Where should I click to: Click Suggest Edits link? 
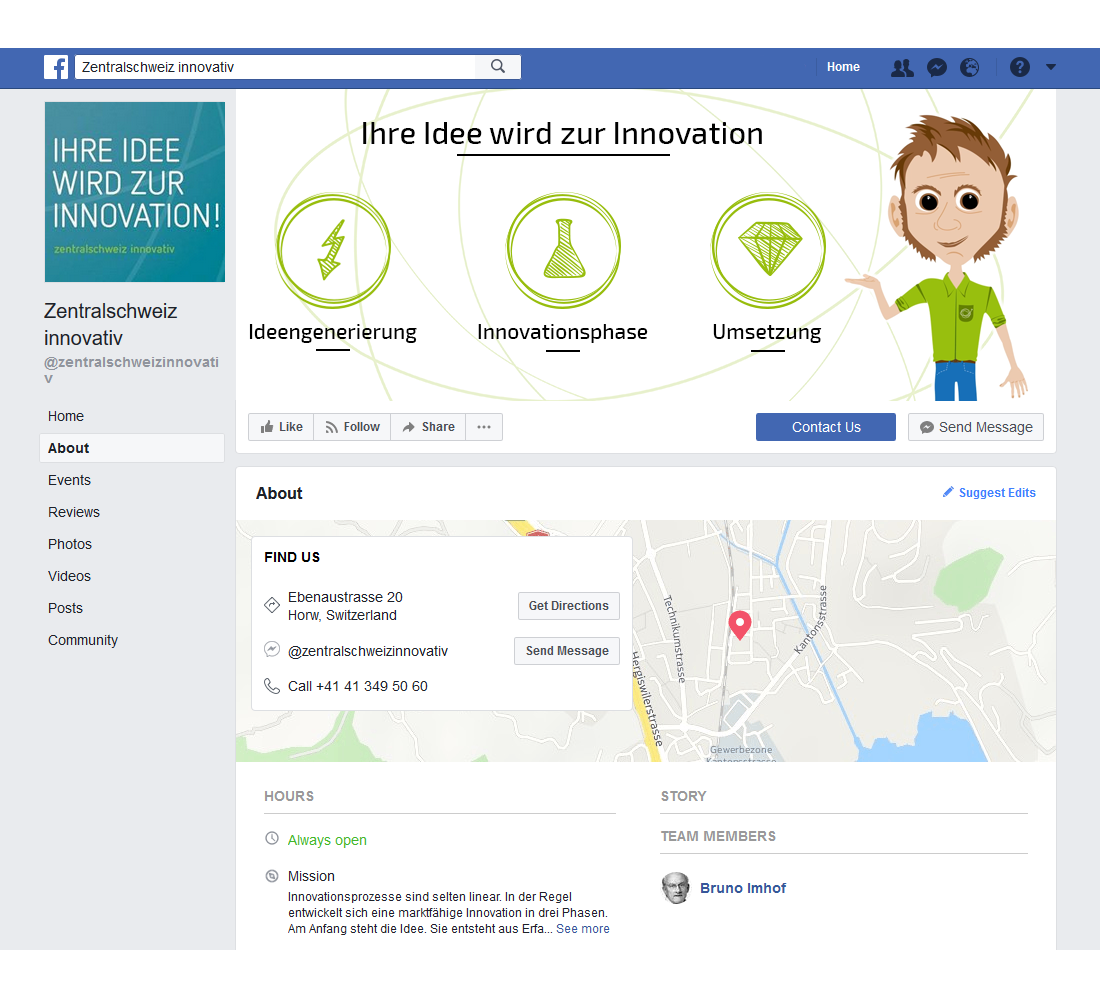click(989, 493)
